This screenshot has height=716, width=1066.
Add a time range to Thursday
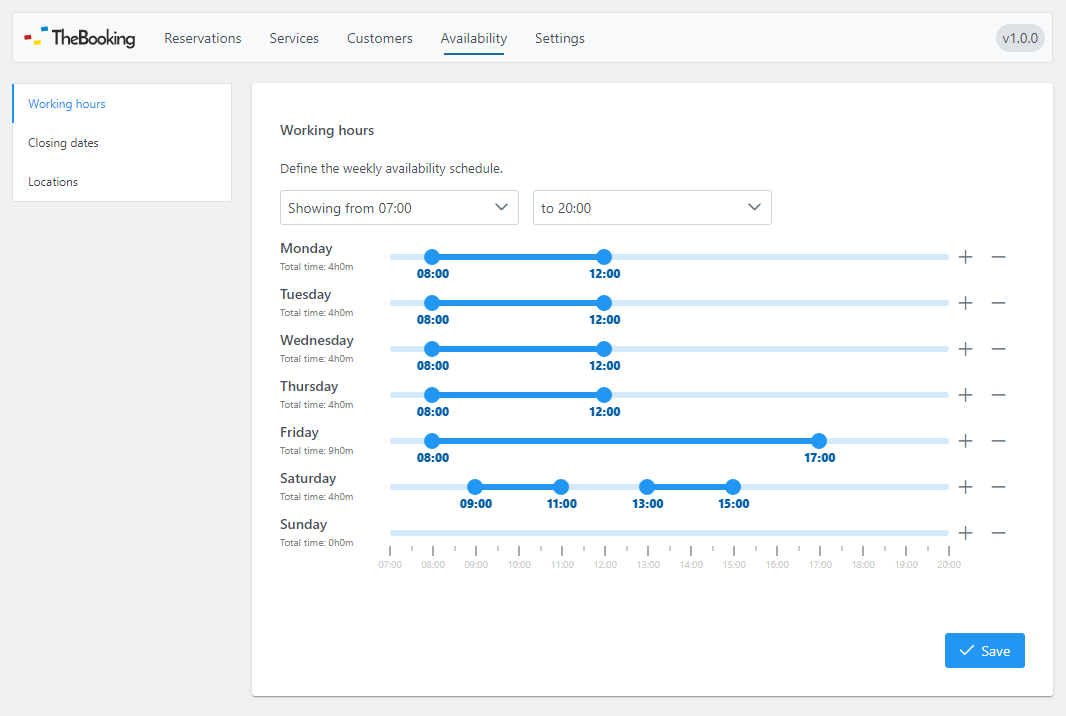(965, 395)
